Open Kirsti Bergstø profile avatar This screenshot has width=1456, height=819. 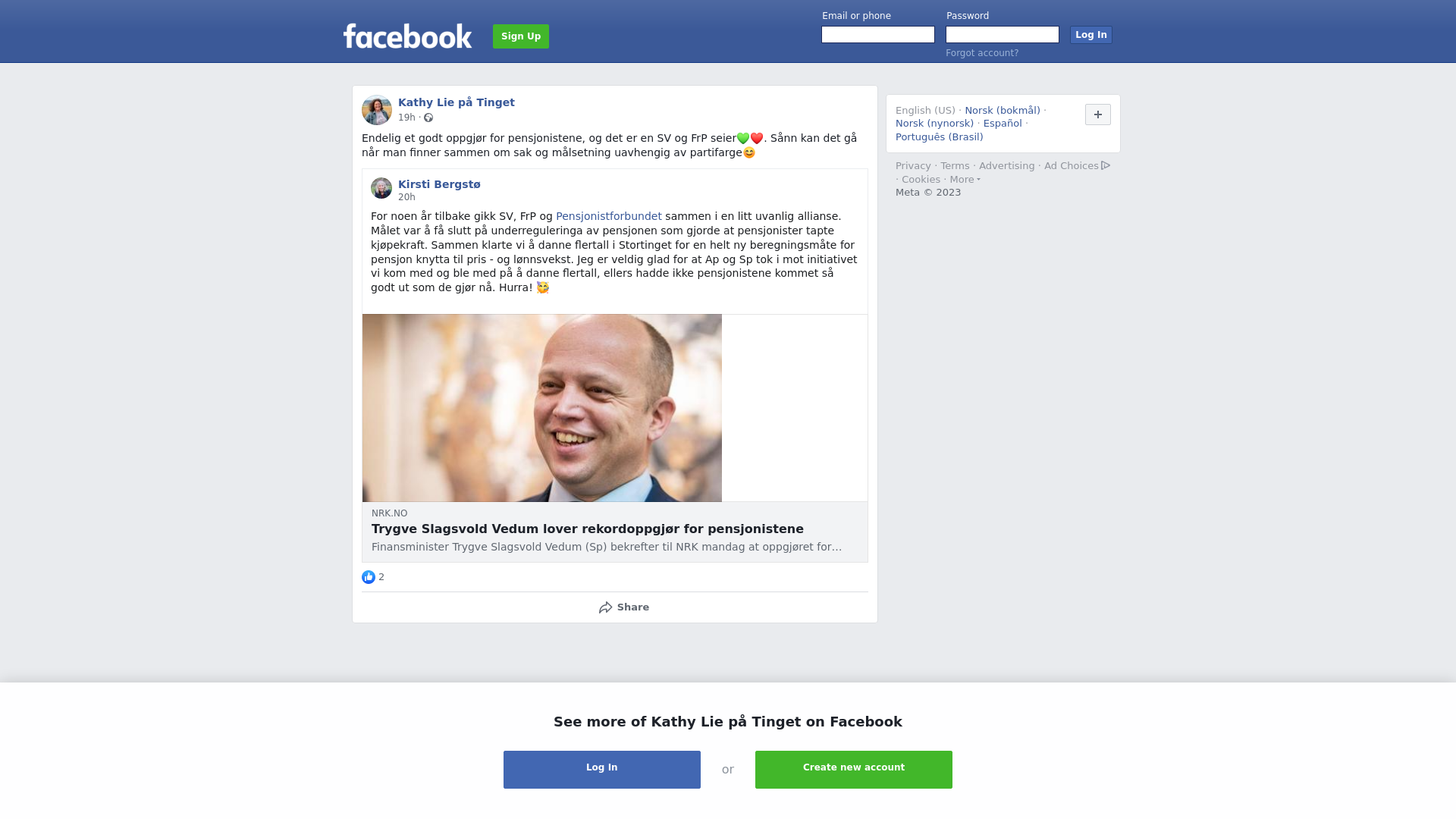click(381, 188)
